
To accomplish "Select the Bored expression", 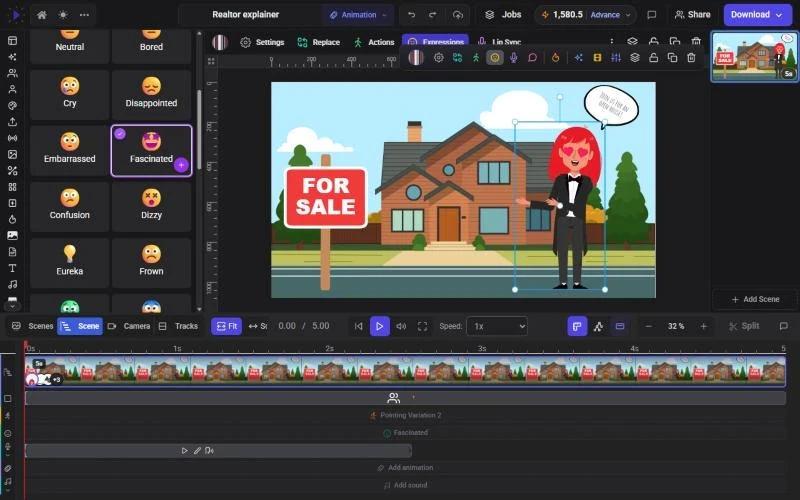I will 152,45.
